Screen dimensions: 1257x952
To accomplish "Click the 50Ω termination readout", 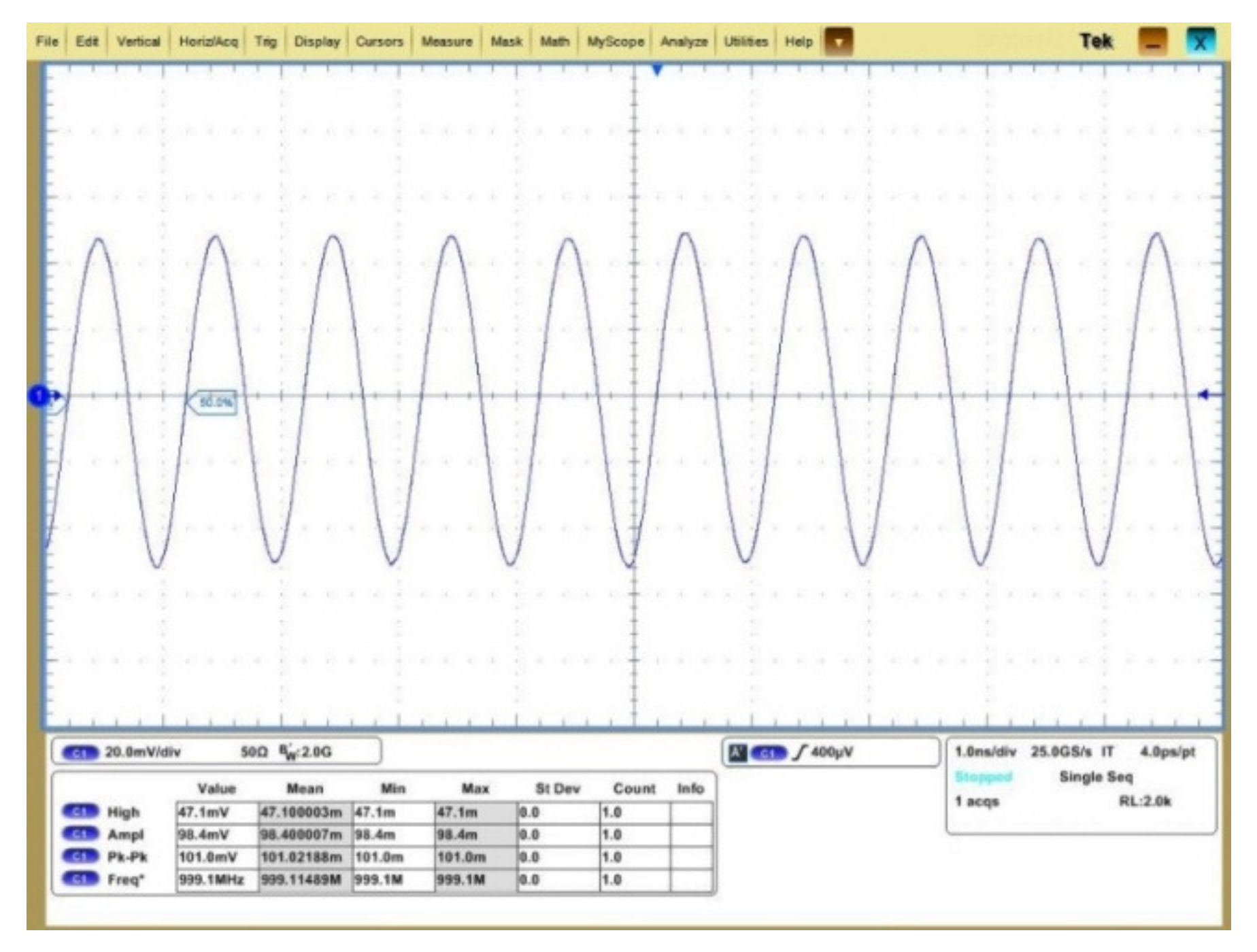I will [x=254, y=752].
